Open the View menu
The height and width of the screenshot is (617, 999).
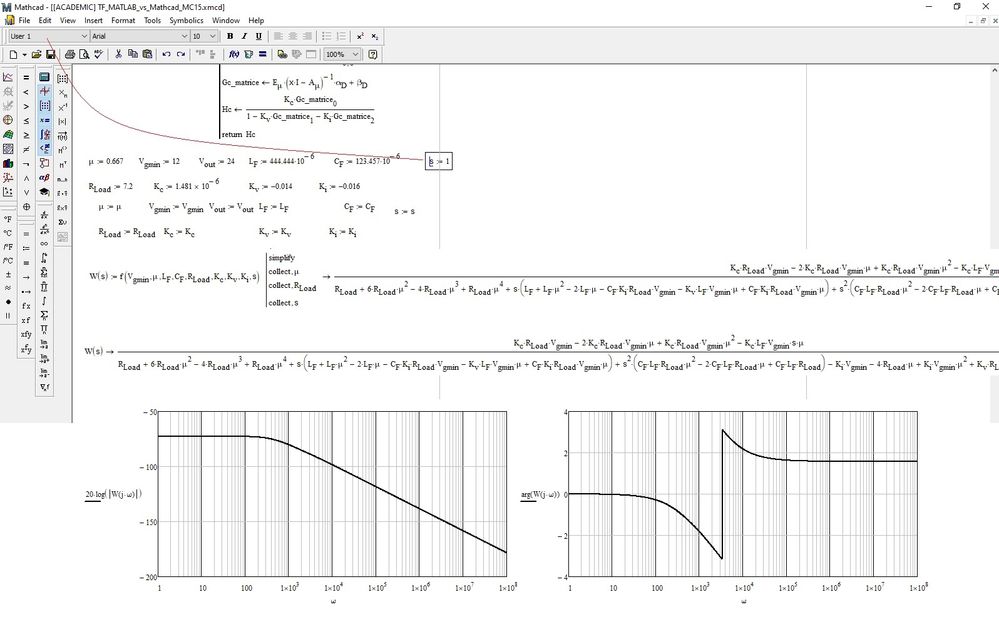(x=68, y=20)
